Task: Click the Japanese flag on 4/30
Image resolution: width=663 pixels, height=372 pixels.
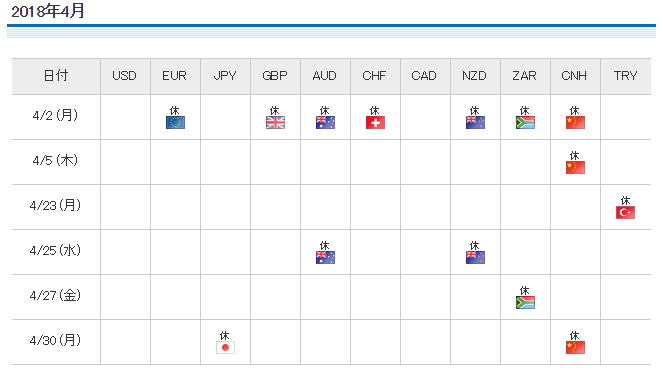Action: tap(225, 347)
